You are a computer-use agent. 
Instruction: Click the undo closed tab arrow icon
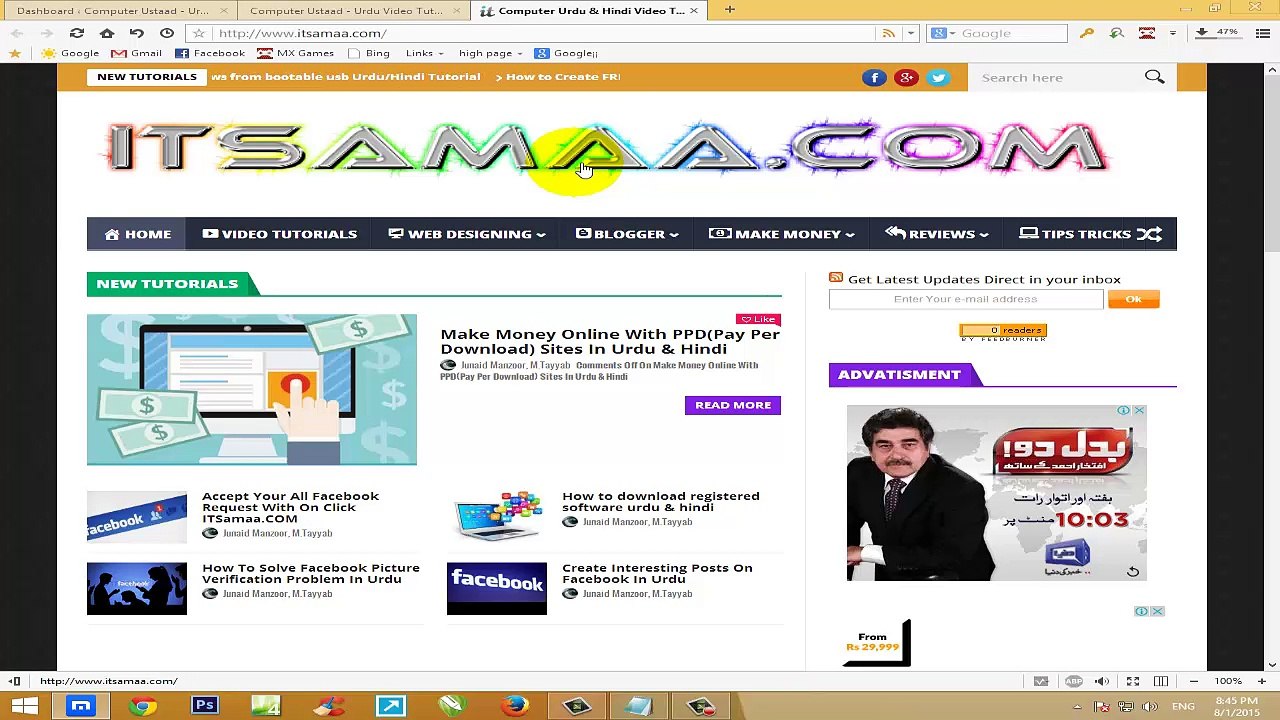[x=137, y=33]
